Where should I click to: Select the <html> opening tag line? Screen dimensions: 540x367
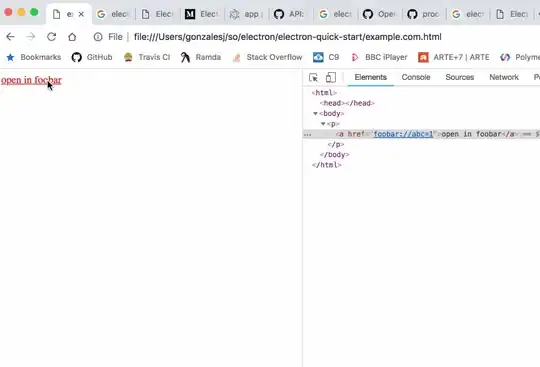[324, 93]
